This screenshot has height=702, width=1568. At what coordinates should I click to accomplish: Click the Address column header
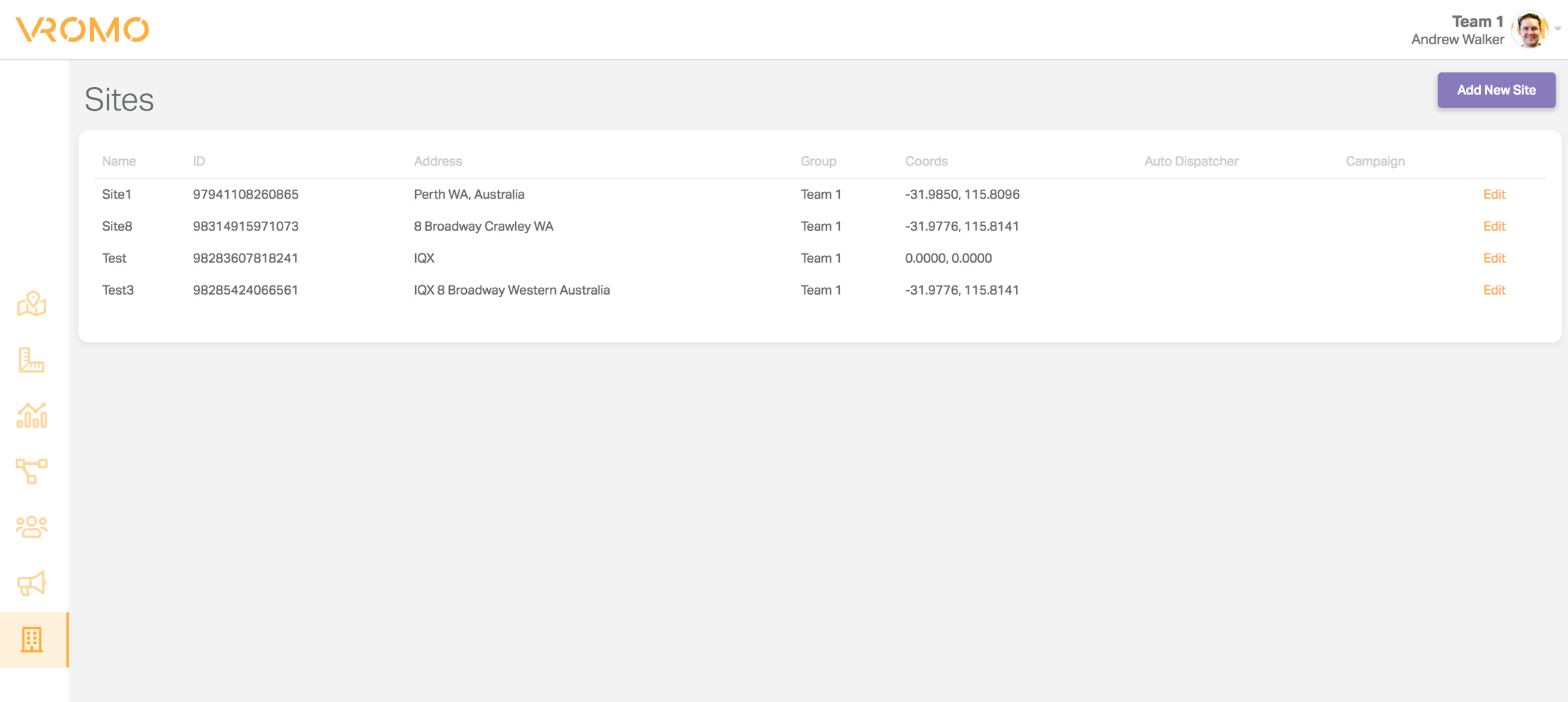pyautogui.click(x=438, y=161)
